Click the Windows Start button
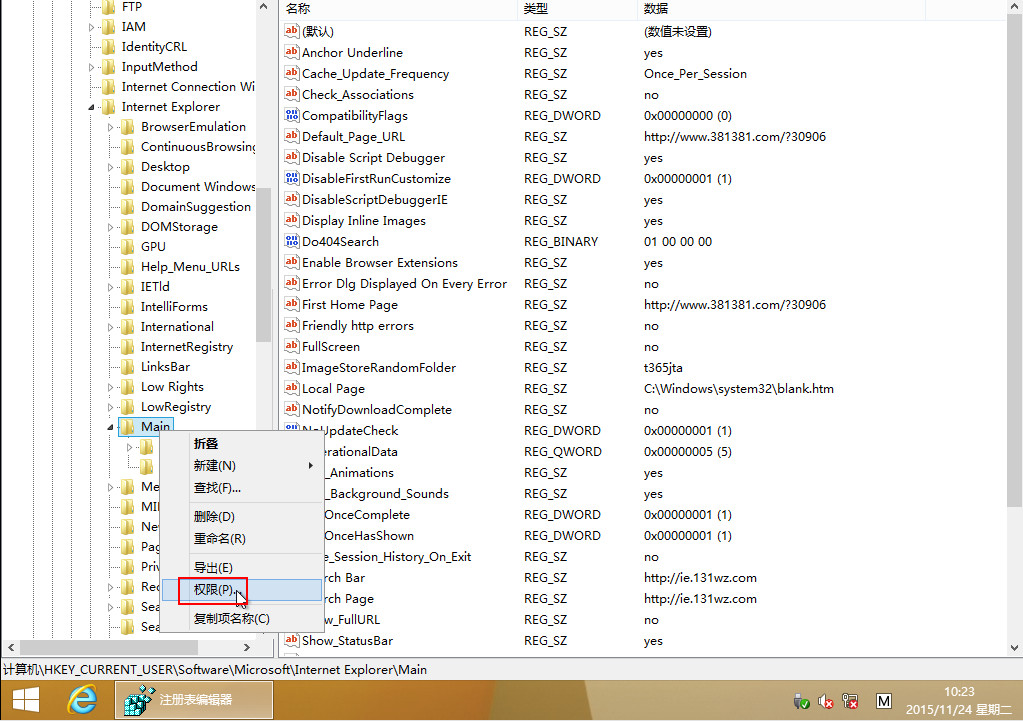 26,700
